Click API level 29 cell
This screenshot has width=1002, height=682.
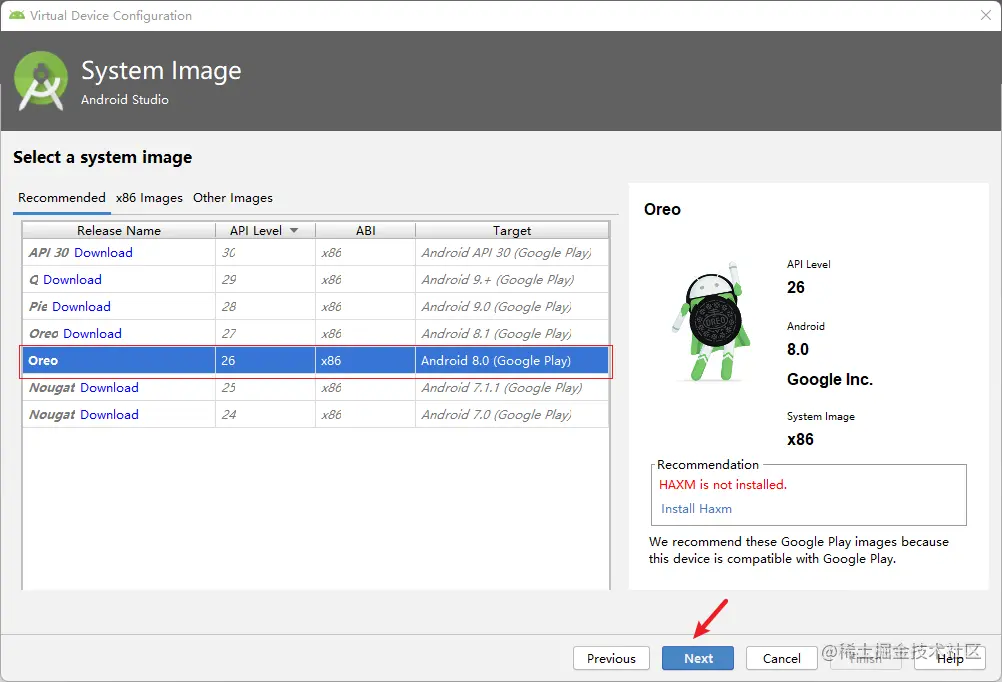[x=265, y=279]
